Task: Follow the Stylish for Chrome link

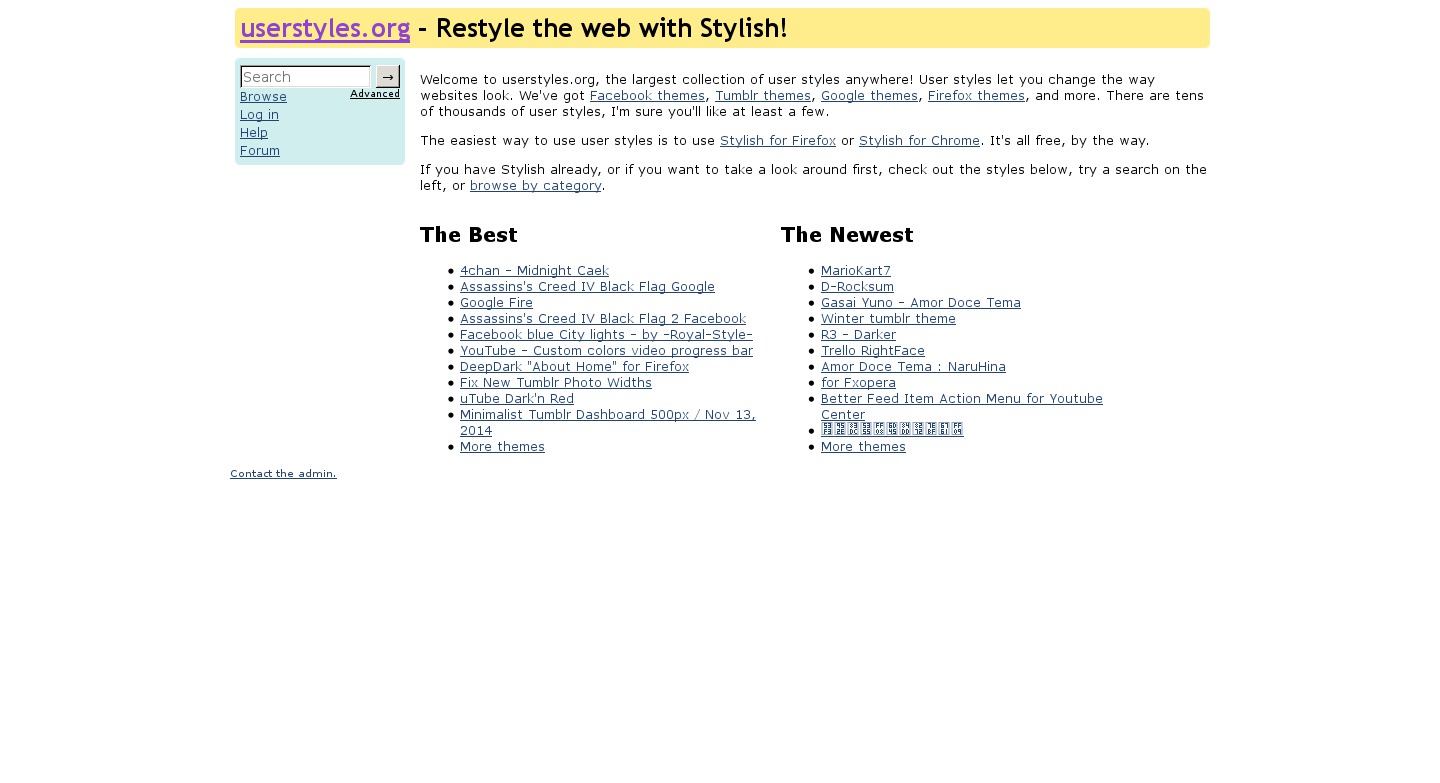Action: click(x=919, y=141)
